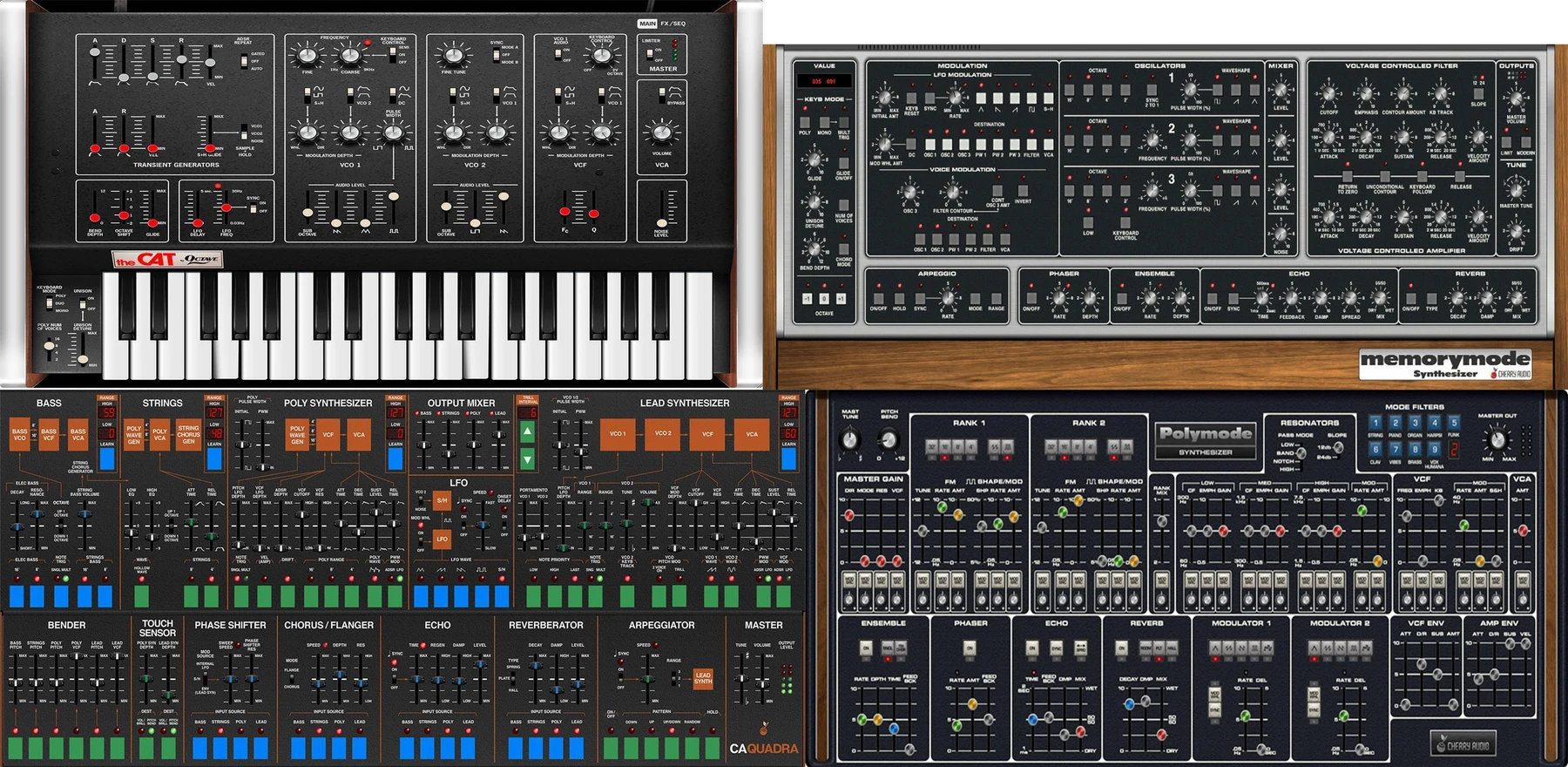Click the STRING CHORUS GEN block on CA Quadra
1568x767 pixels.
point(188,435)
